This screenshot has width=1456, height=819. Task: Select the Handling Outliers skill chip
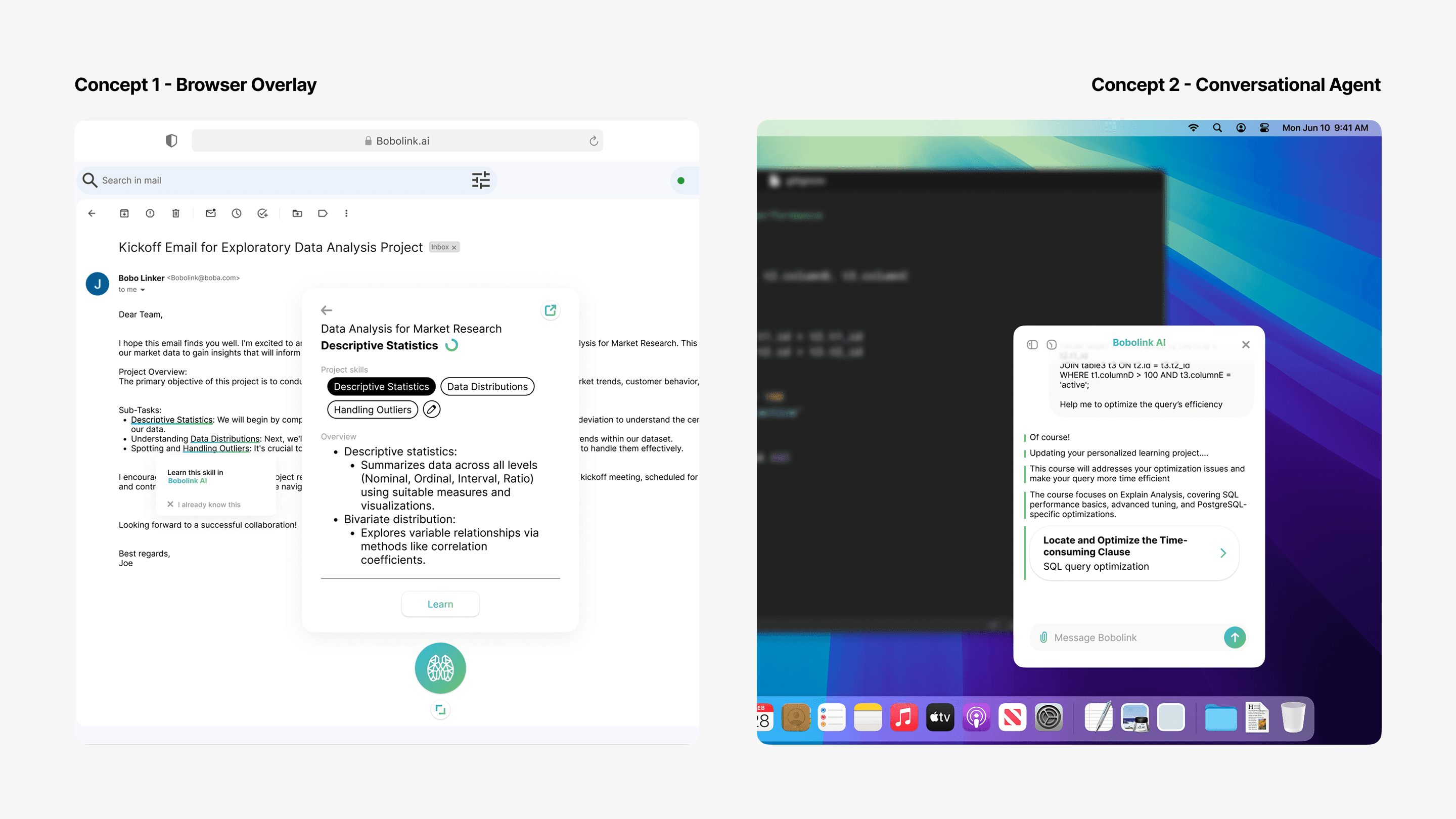pyautogui.click(x=372, y=410)
